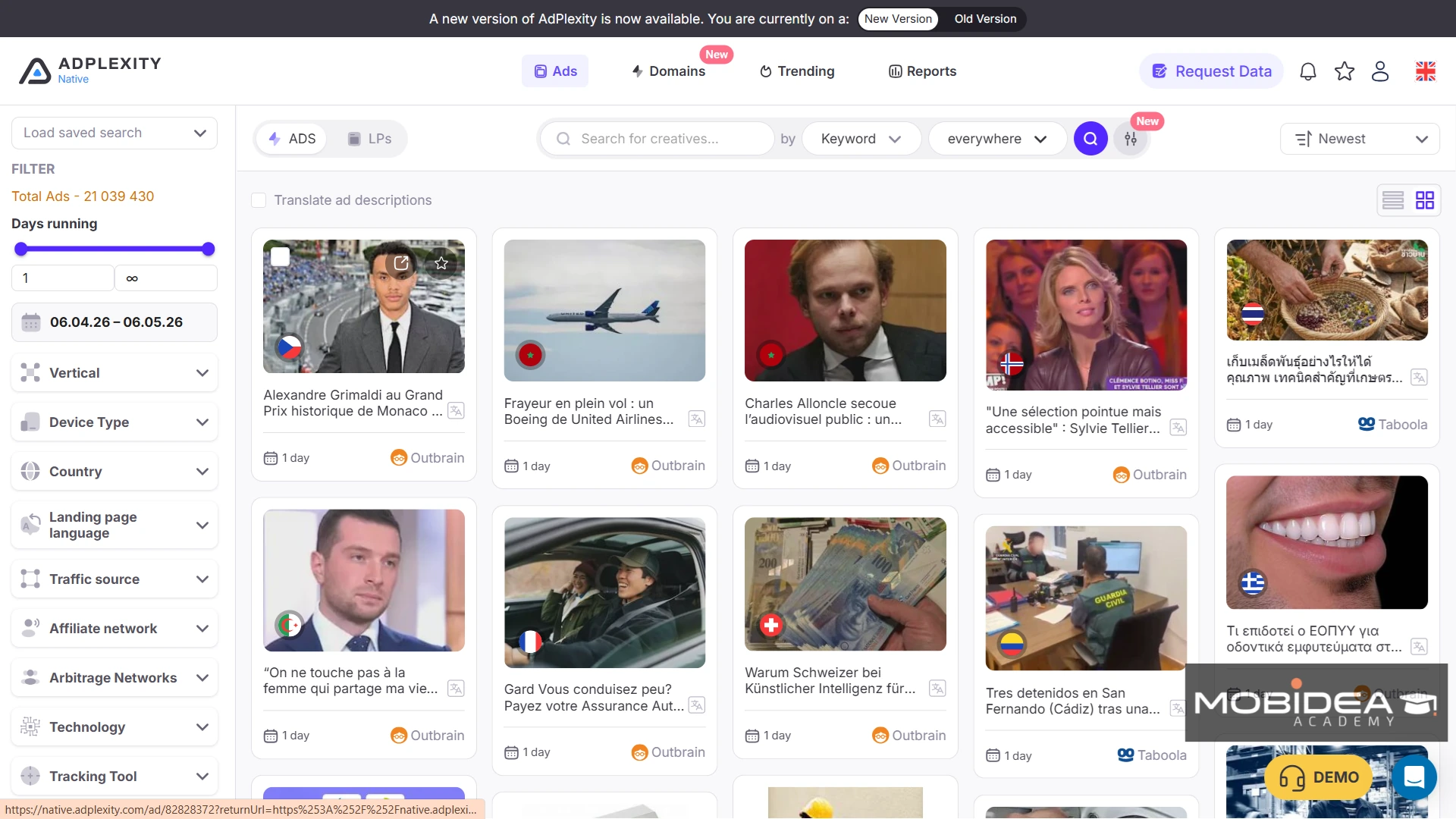
Task: Translate the Sylvie Tellier ad text
Action: point(1178,428)
